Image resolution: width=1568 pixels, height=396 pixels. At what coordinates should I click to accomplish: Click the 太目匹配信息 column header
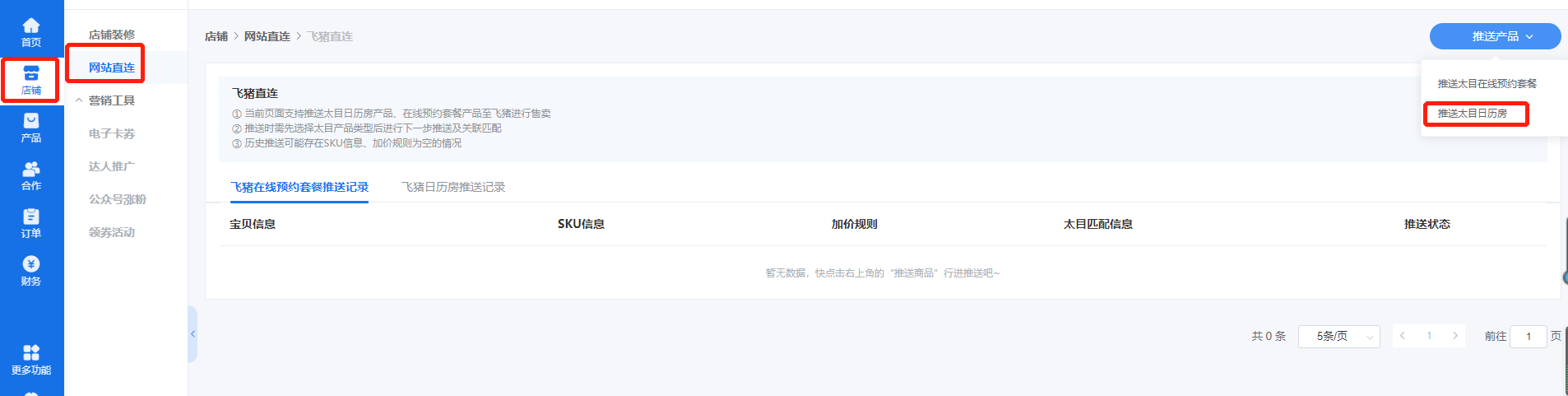pyautogui.click(x=1098, y=224)
